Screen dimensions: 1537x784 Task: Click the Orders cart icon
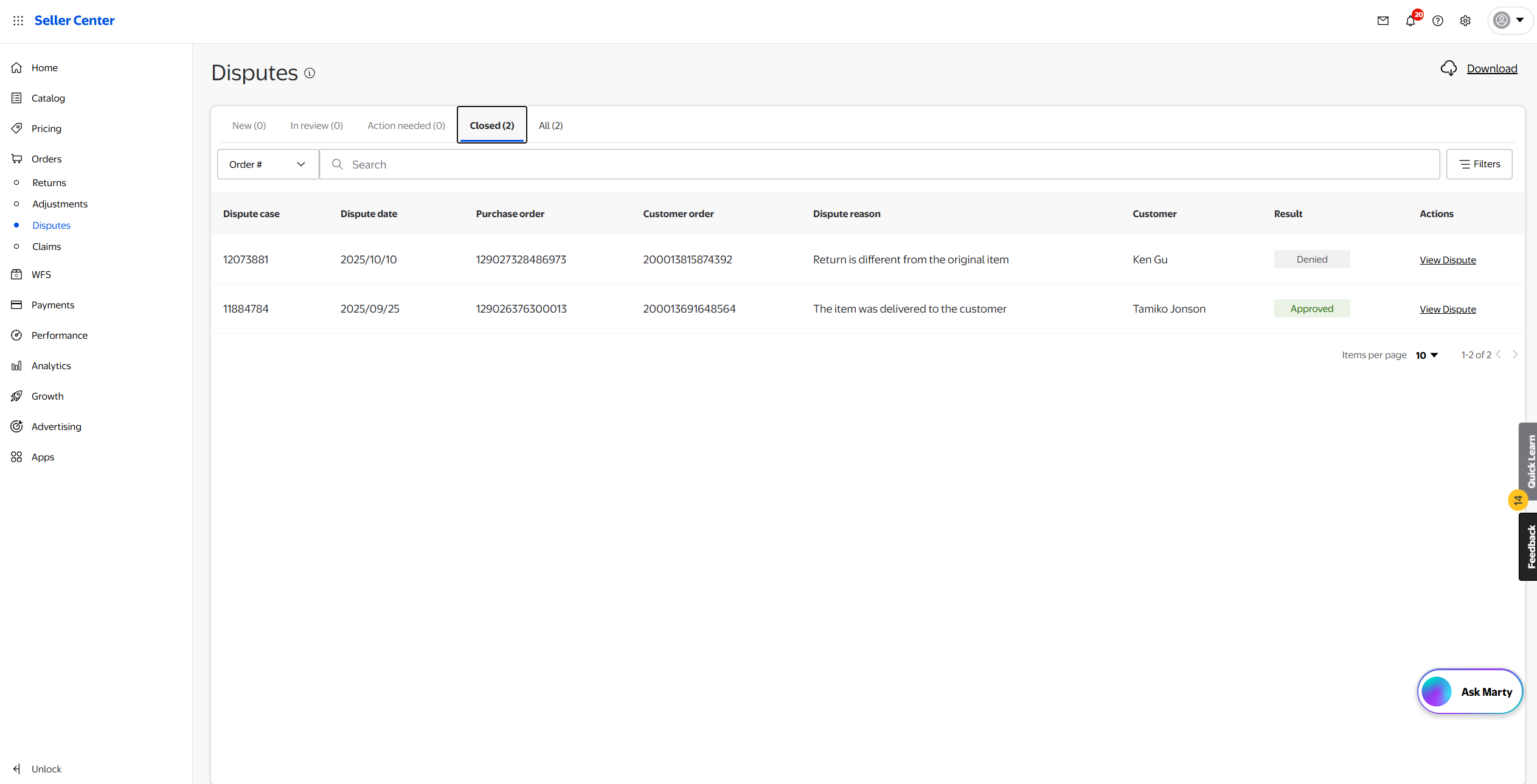click(x=17, y=159)
